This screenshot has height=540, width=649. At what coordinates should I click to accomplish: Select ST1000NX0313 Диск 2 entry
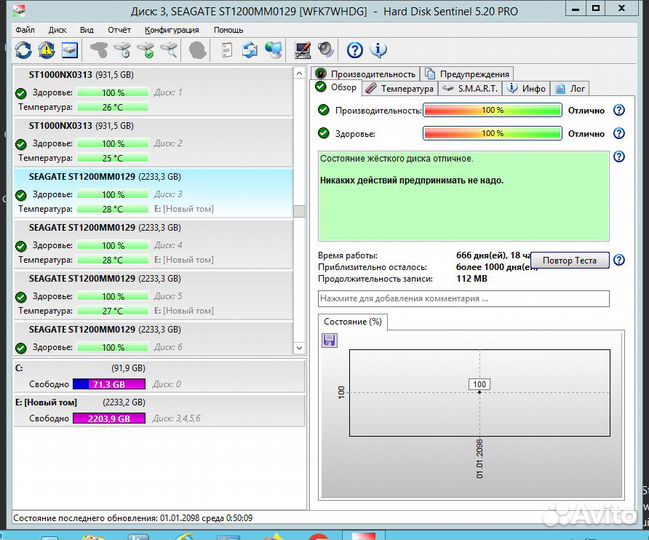pos(153,143)
